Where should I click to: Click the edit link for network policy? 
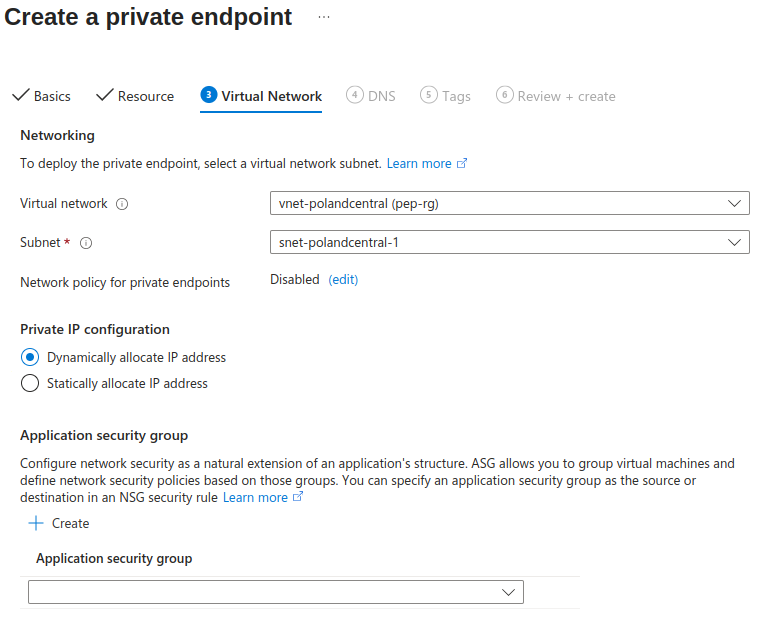[343, 280]
